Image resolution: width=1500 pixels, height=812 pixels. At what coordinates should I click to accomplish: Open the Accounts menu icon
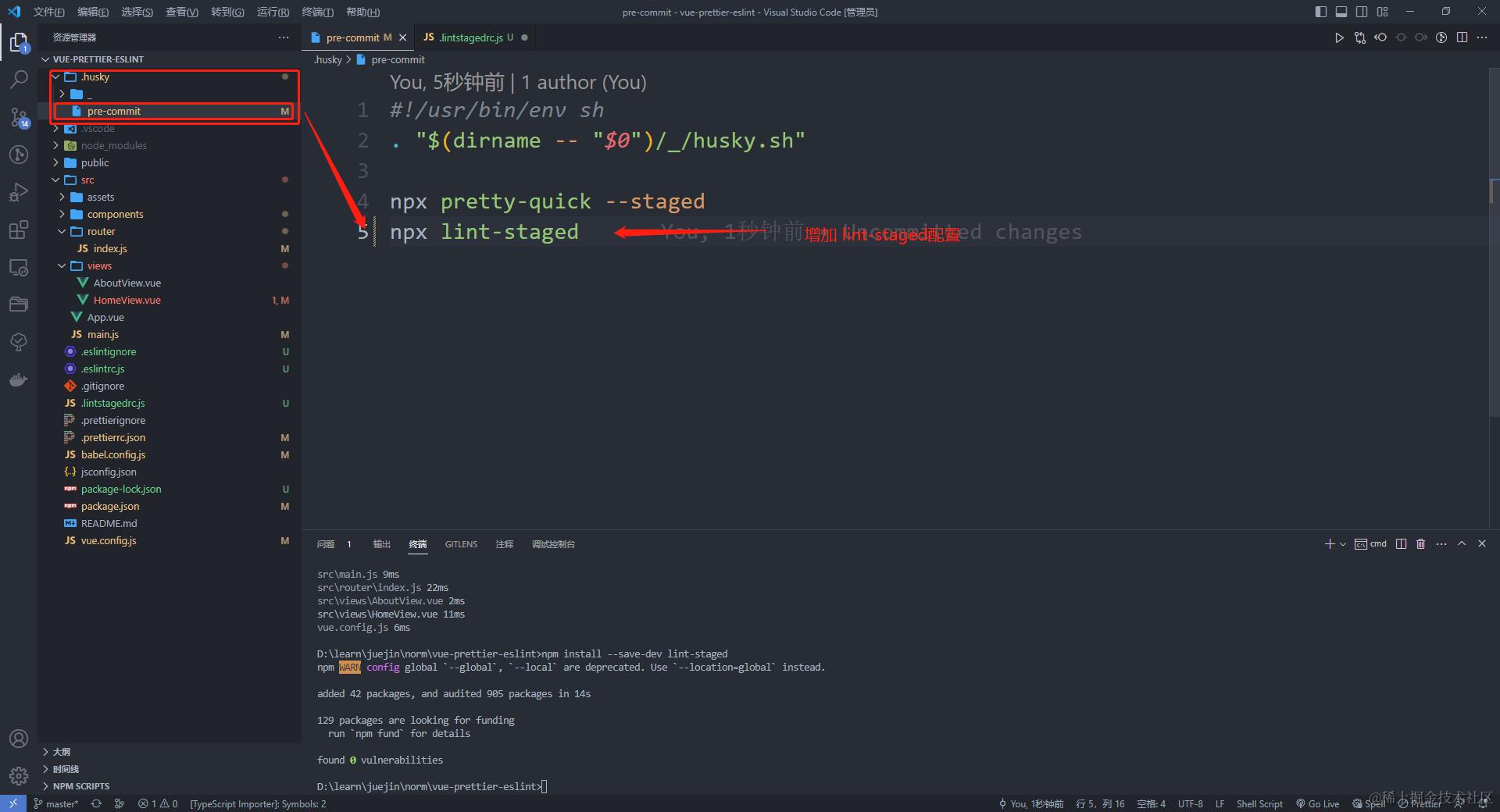[19, 739]
